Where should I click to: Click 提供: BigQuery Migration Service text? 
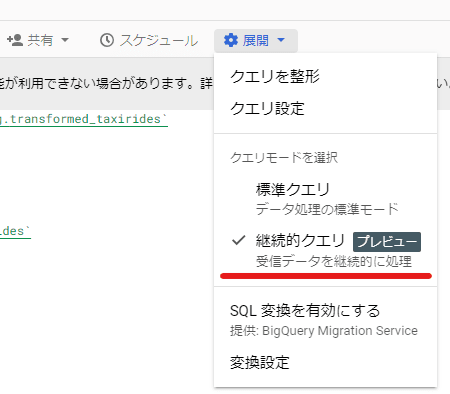point(324,331)
